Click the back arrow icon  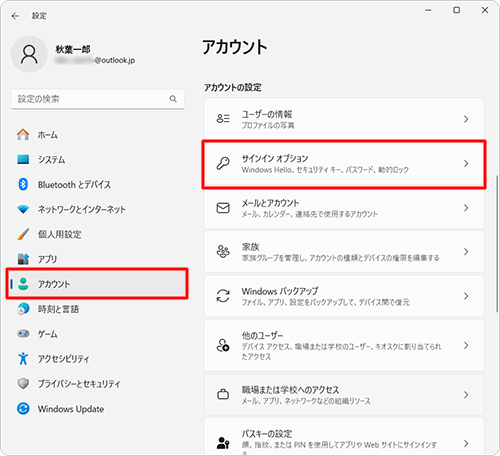[x=15, y=16]
